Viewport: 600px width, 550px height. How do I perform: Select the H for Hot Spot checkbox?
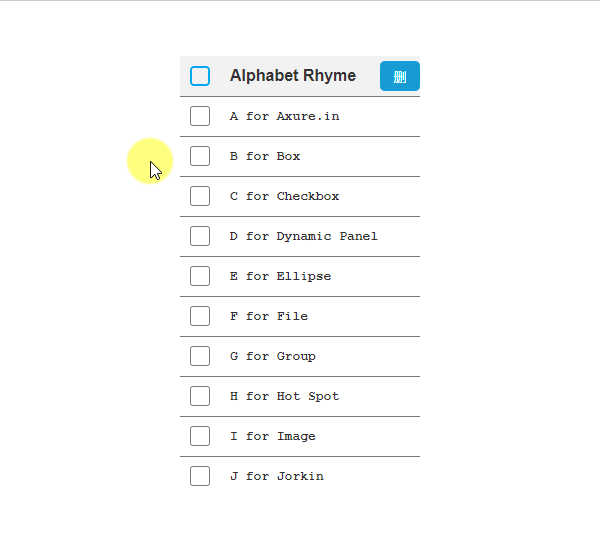click(200, 396)
